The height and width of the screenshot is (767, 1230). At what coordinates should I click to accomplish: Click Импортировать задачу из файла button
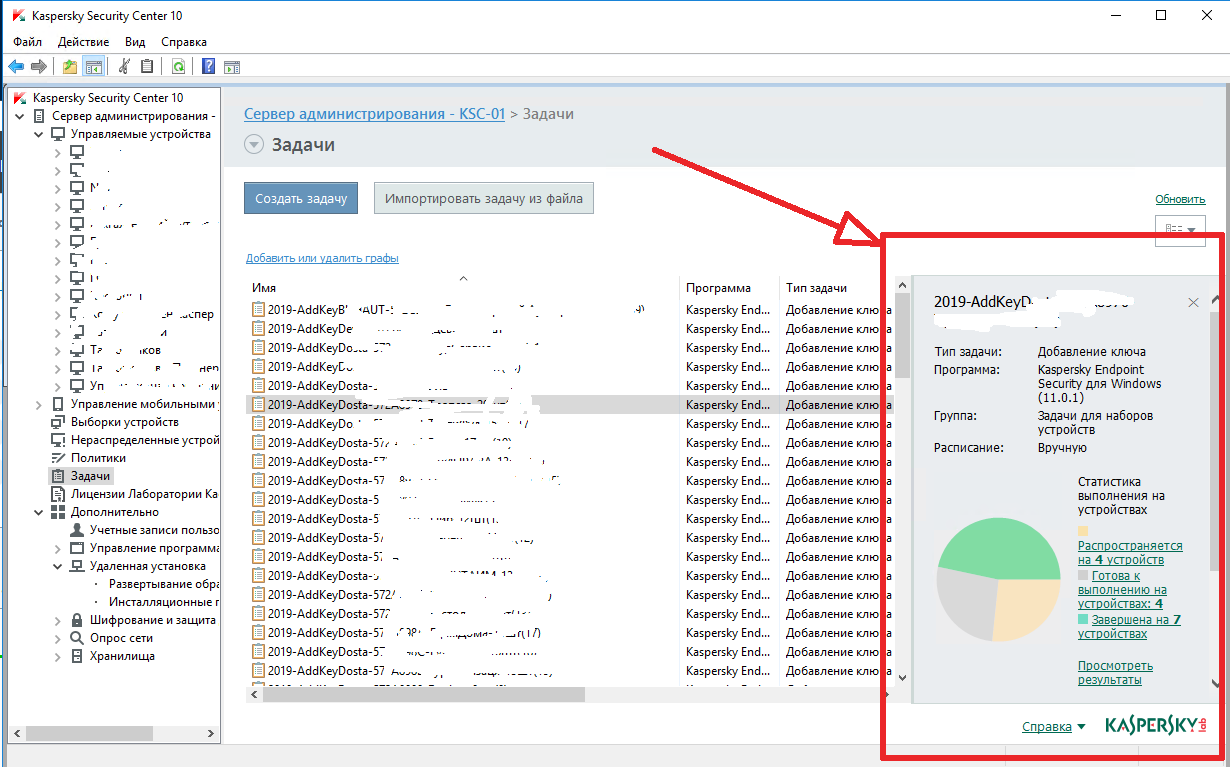click(x=484, y=199)
